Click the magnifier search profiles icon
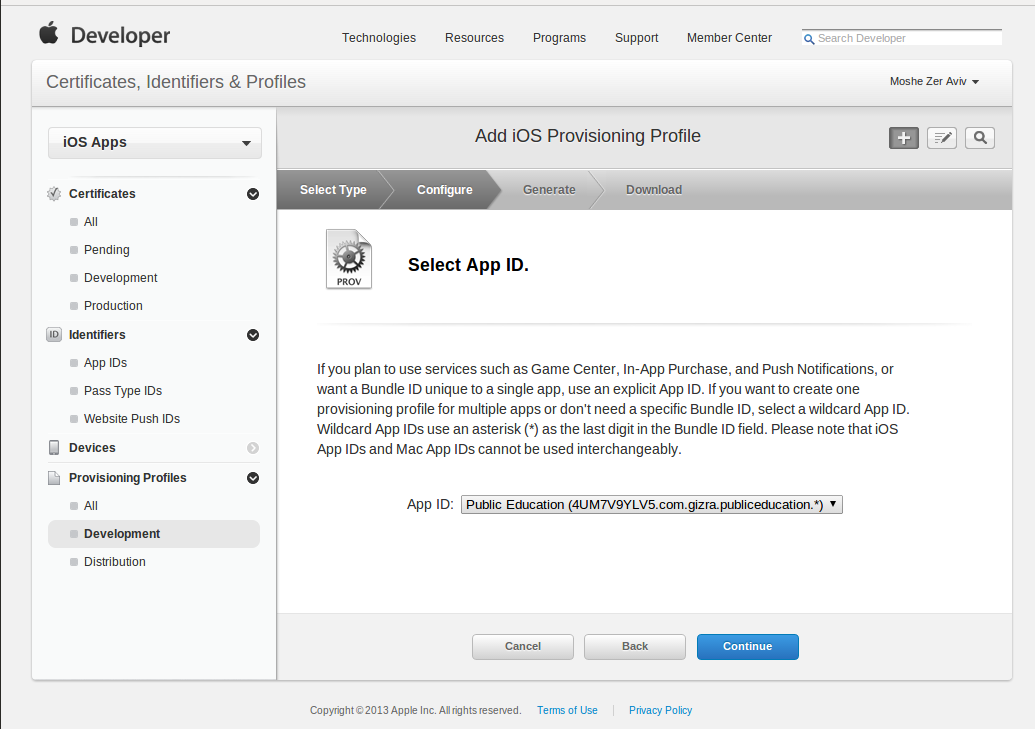This screenshot has width=1035, height=729. tap(980, 138)
